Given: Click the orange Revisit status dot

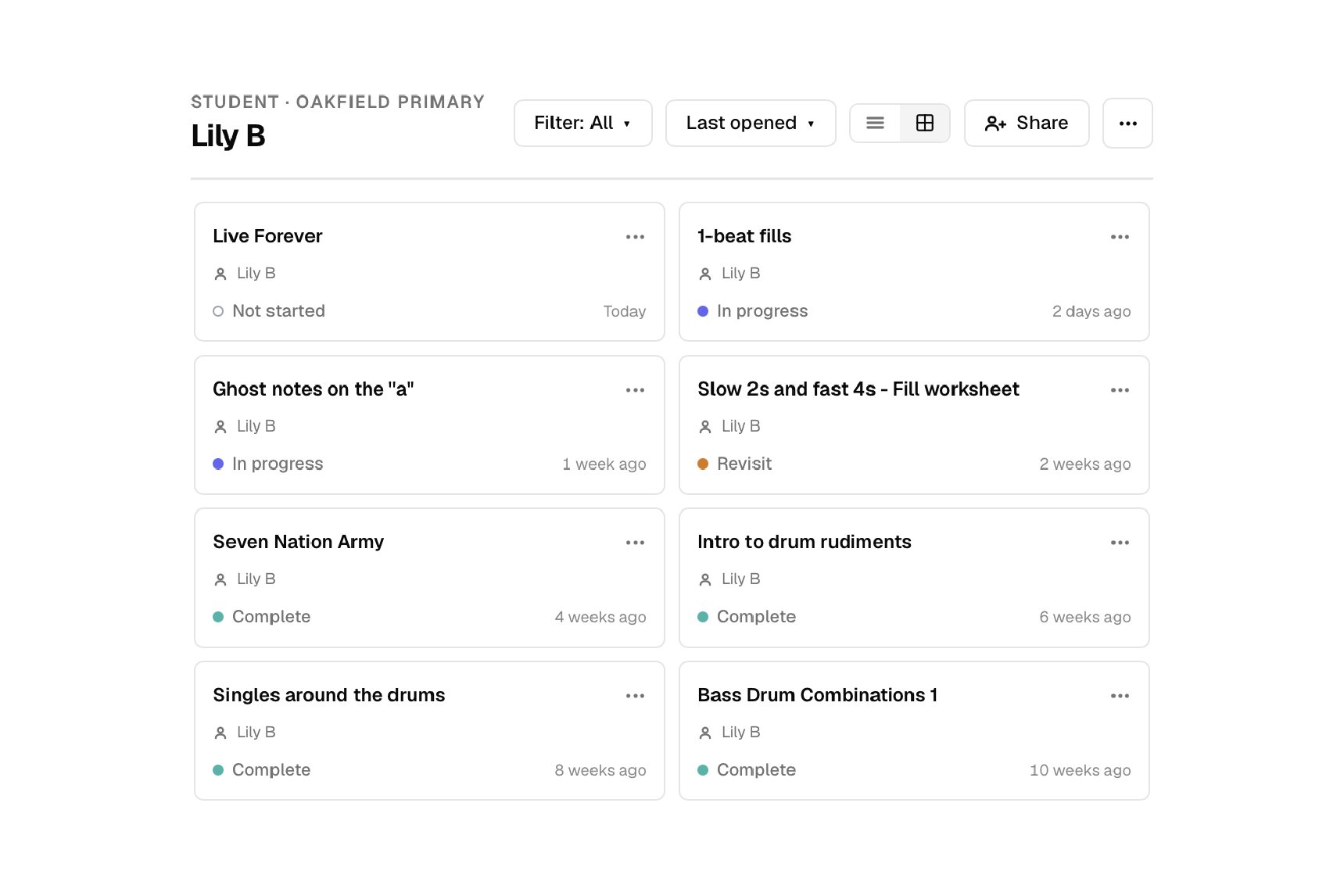Looking at the screenshot, I should pyautogui.click(x=703, y=464).
